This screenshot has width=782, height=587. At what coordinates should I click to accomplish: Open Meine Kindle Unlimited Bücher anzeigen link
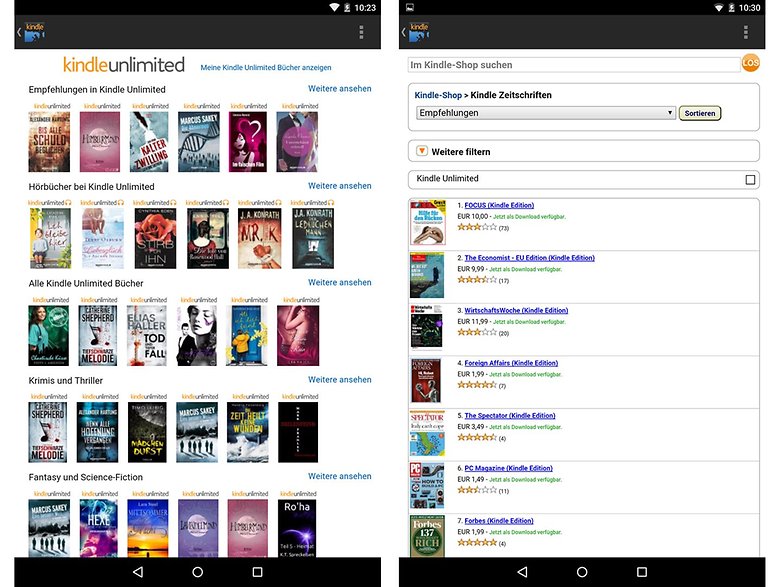[266, 68]
